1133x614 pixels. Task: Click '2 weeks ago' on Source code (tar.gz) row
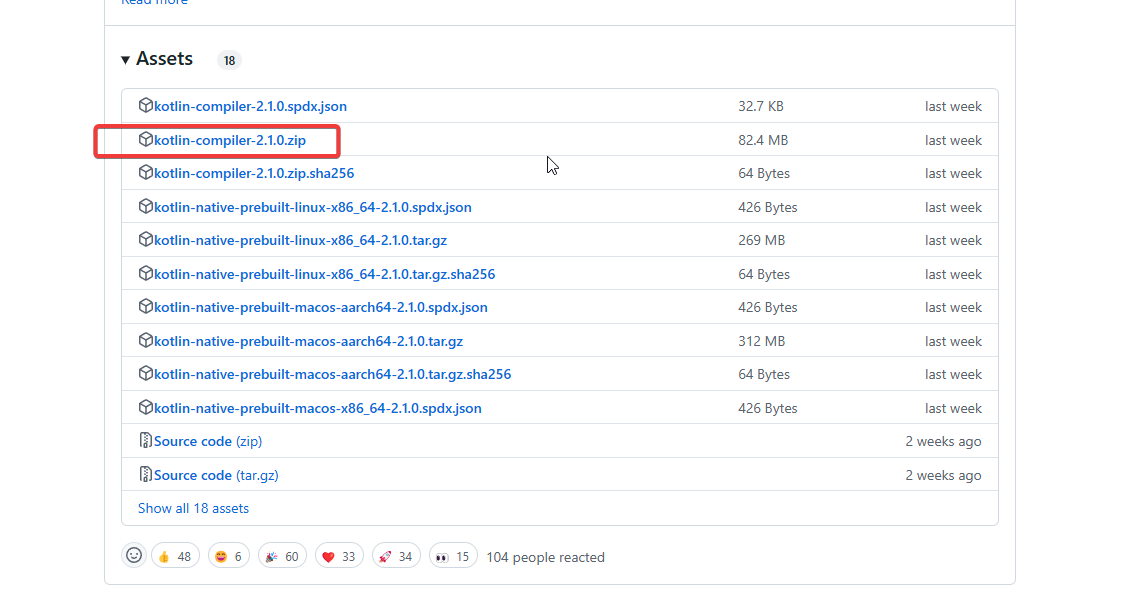click(x=944, y=475)
